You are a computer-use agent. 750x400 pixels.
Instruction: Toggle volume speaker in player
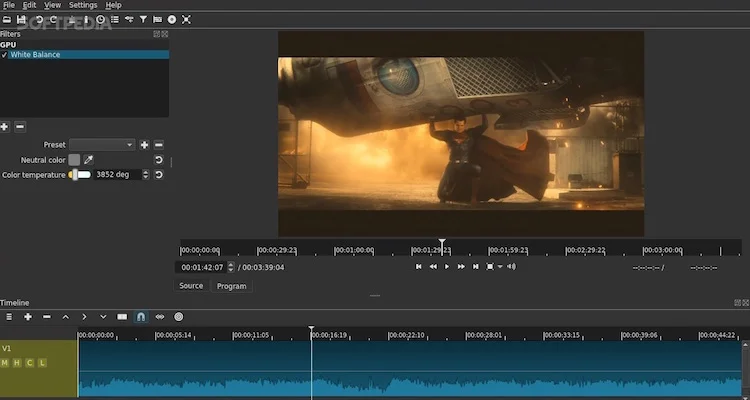511,267
